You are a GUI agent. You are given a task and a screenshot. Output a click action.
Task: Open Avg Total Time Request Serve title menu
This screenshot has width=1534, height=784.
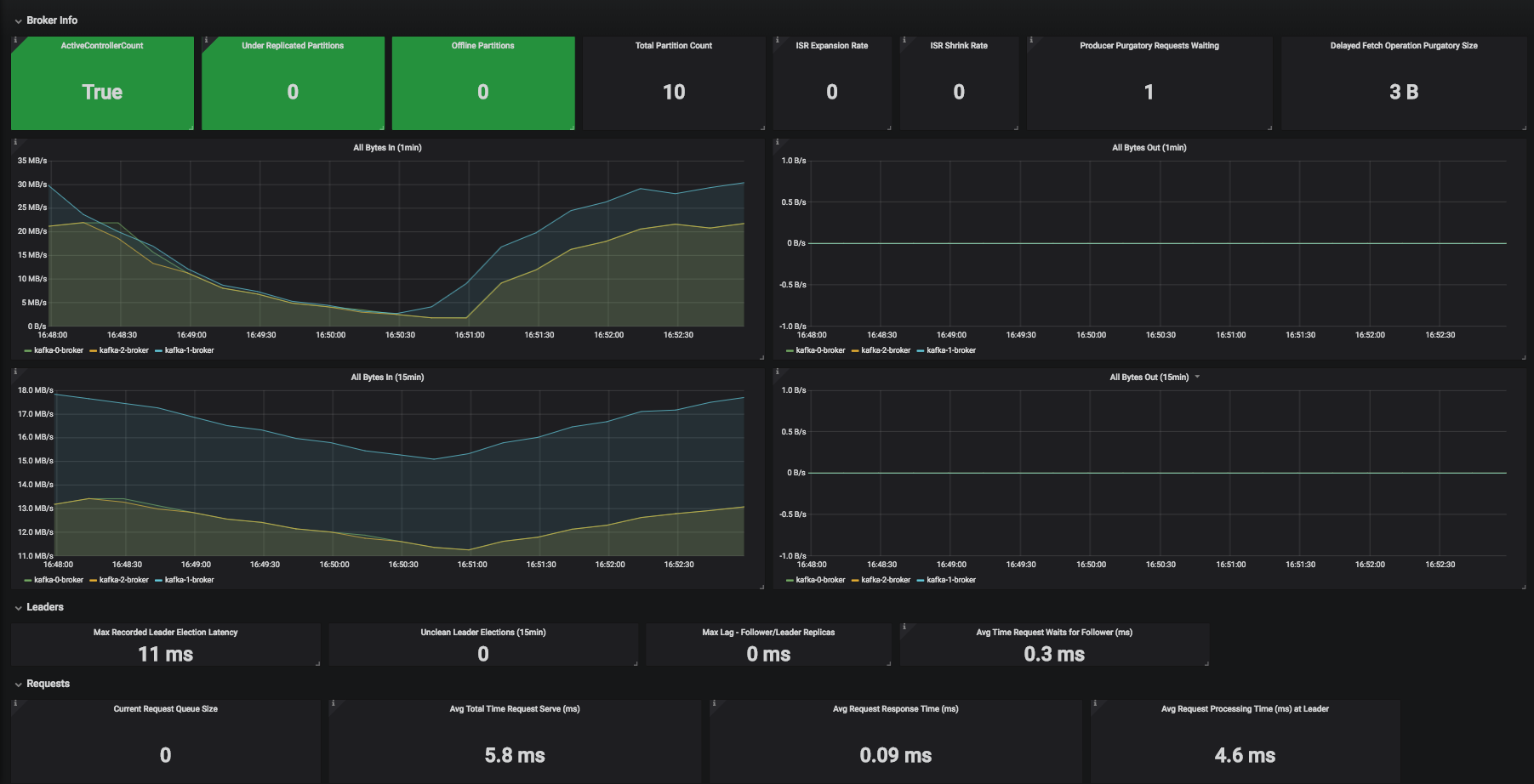515,709
